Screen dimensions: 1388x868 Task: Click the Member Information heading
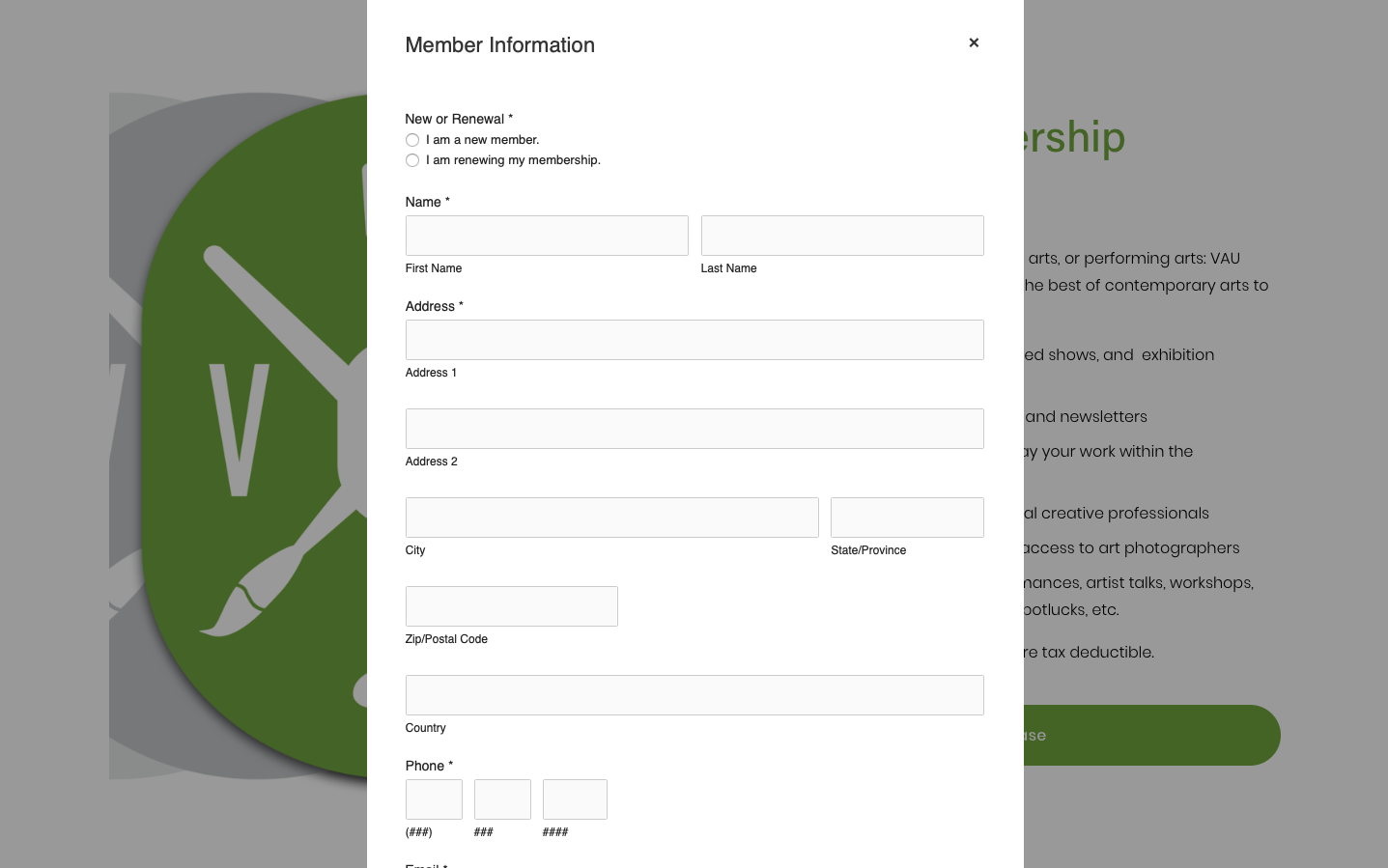coord(500,45)
